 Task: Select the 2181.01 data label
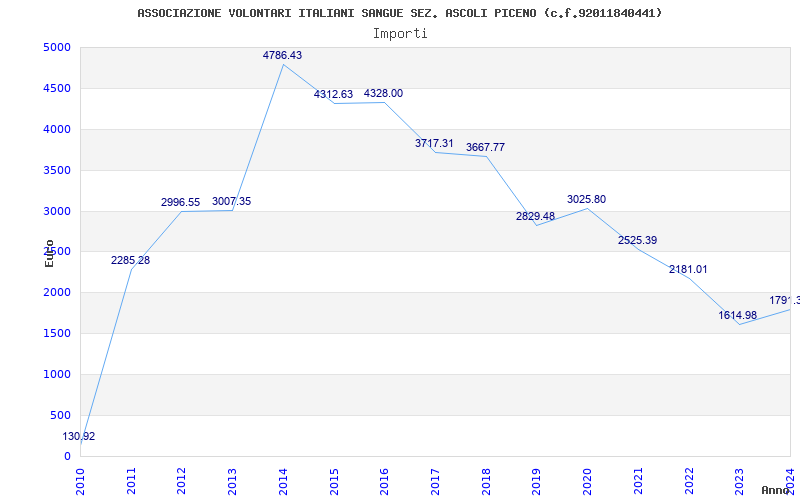pyautogui.click(x=688, y=269)
